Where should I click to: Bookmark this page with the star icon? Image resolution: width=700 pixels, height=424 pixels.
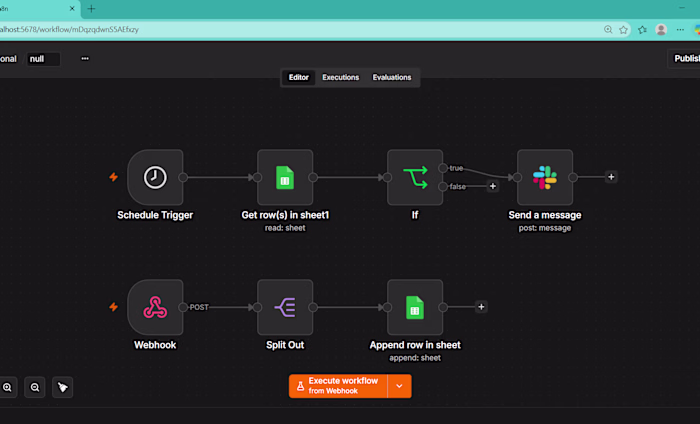(x=624, y=29)
